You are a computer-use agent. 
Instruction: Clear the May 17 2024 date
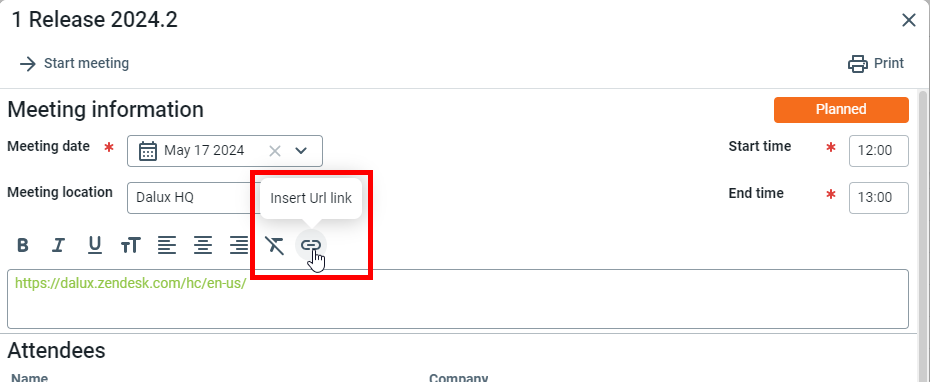point(274,151)
